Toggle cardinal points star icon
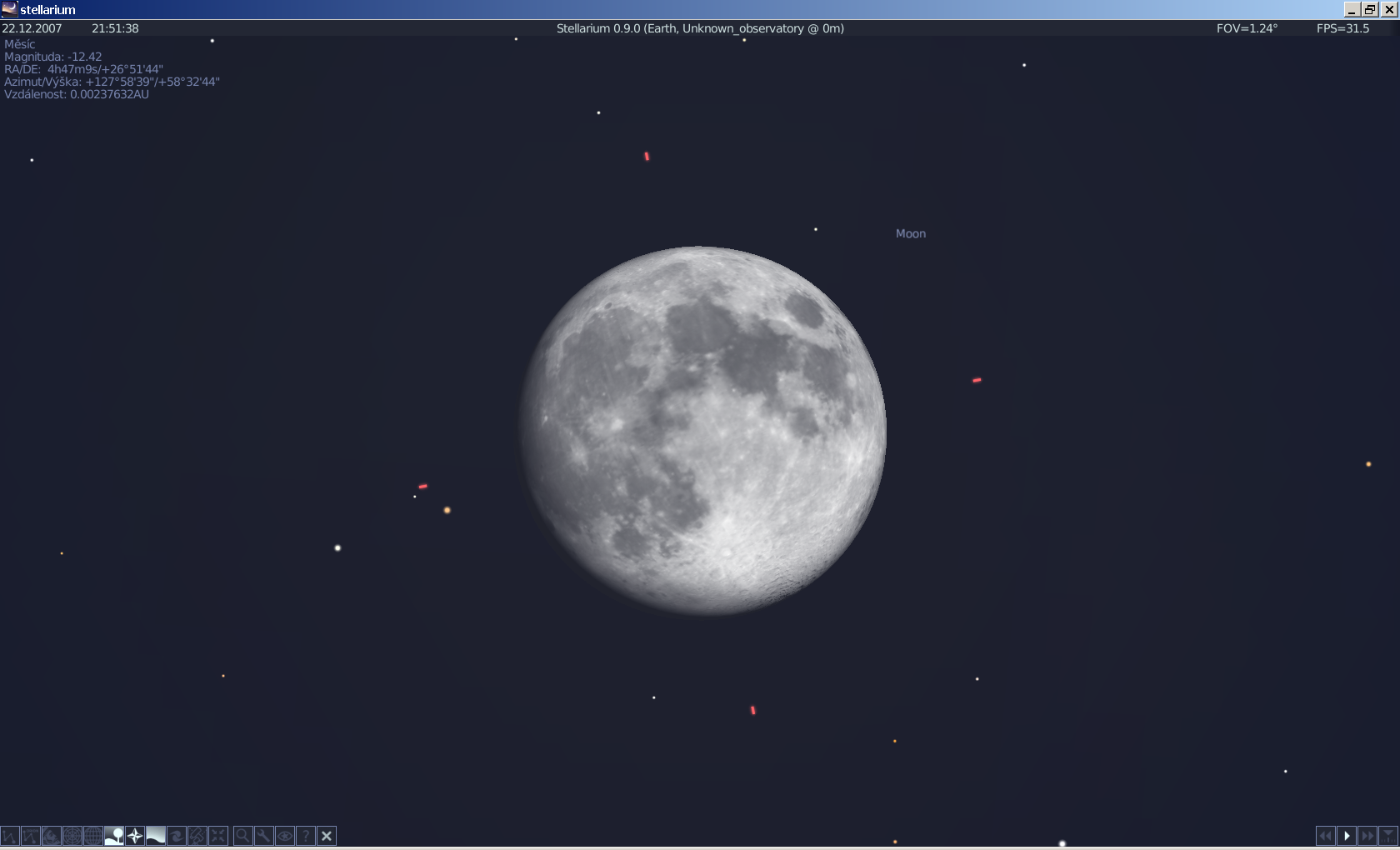The height and width of the screenshot is (850, 1400). [x=135, y=836]
